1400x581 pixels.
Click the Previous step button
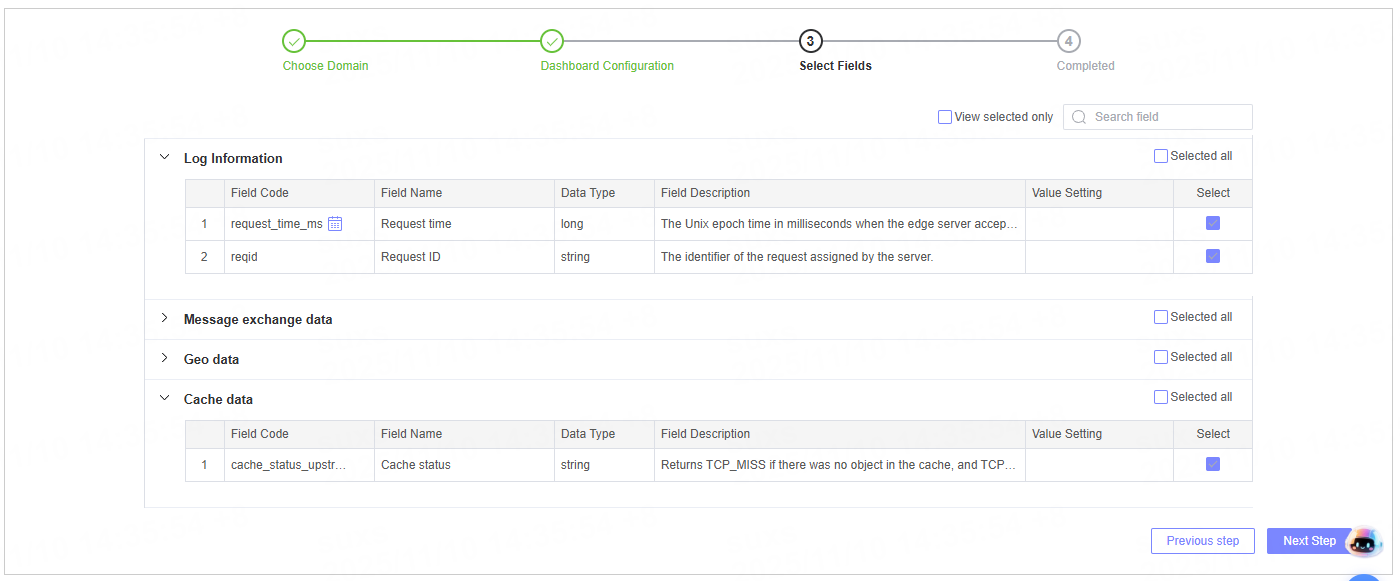pos(1202,541)
